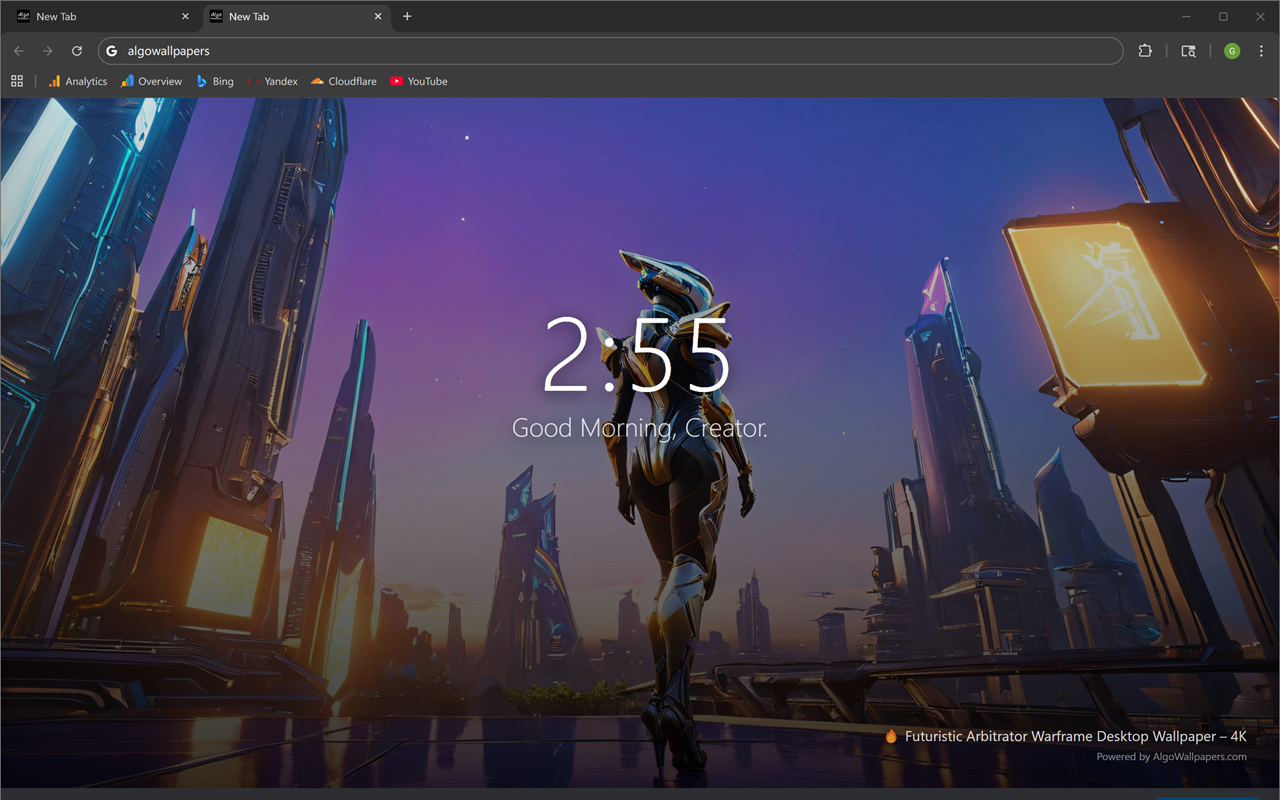Open the Analytics bookmark
Screen dimensions: 1280x800
pyautogui.click(x=78, y=81)
